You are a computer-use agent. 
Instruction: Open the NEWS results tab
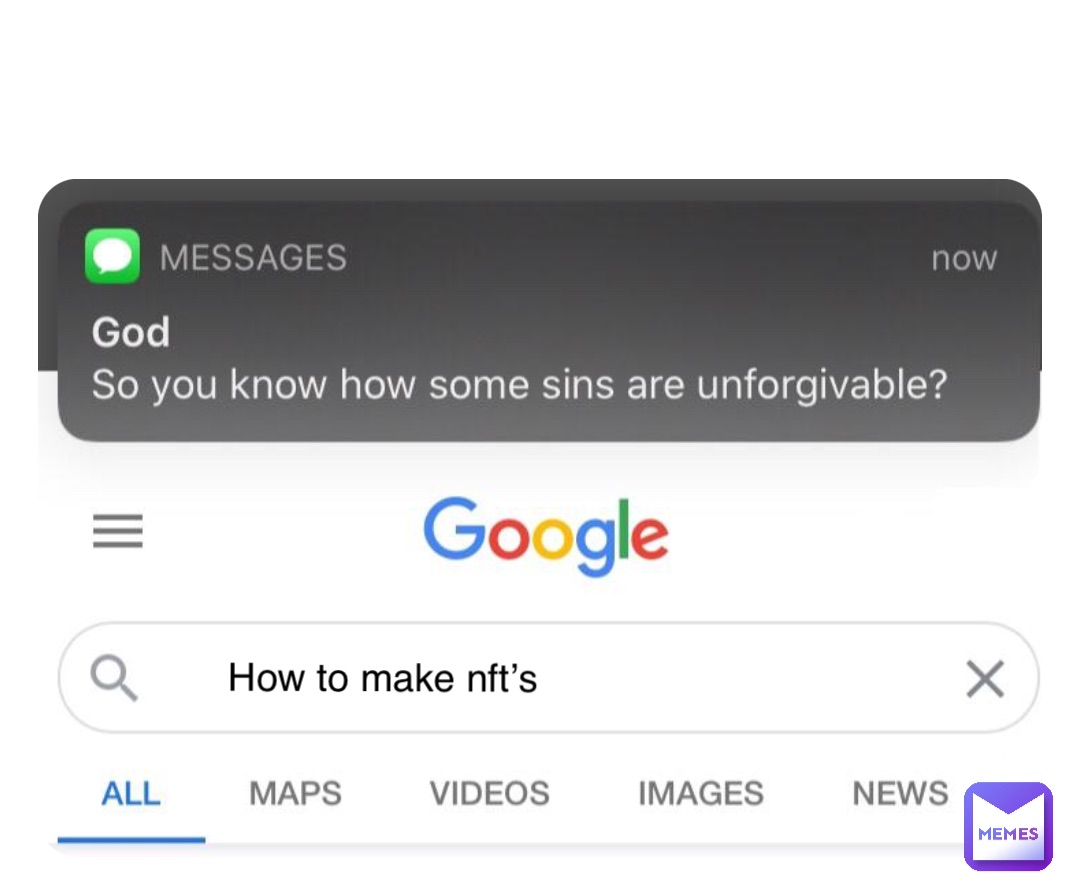coord(899,793)
